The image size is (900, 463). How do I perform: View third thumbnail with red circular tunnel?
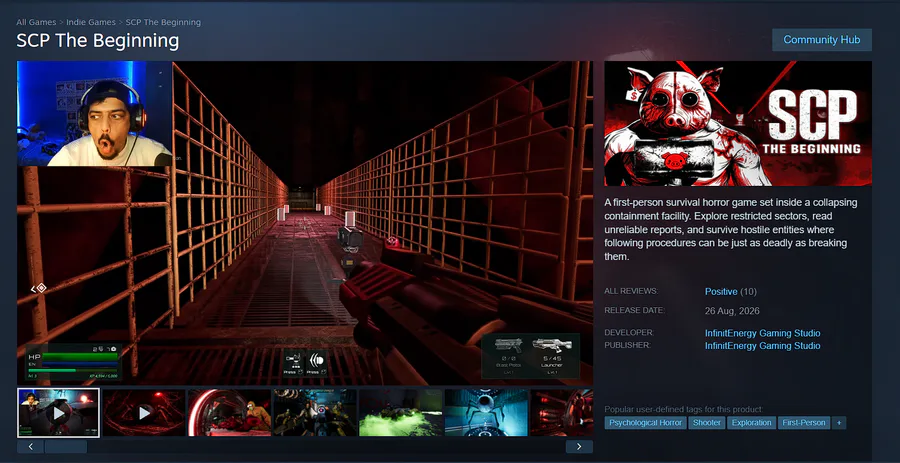point(230,413)
